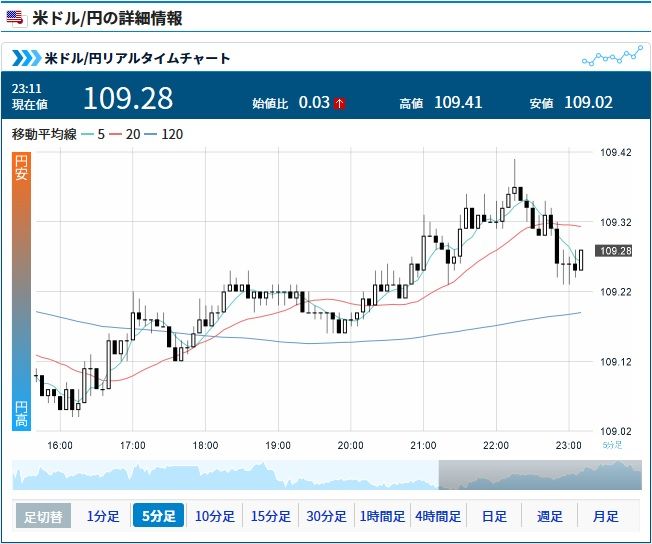Image resolution: width=652 pixels, height=544 pixels.
Task: Click the 米ドル/円リアルタイムチャート heading
Action: click(137, 58)
